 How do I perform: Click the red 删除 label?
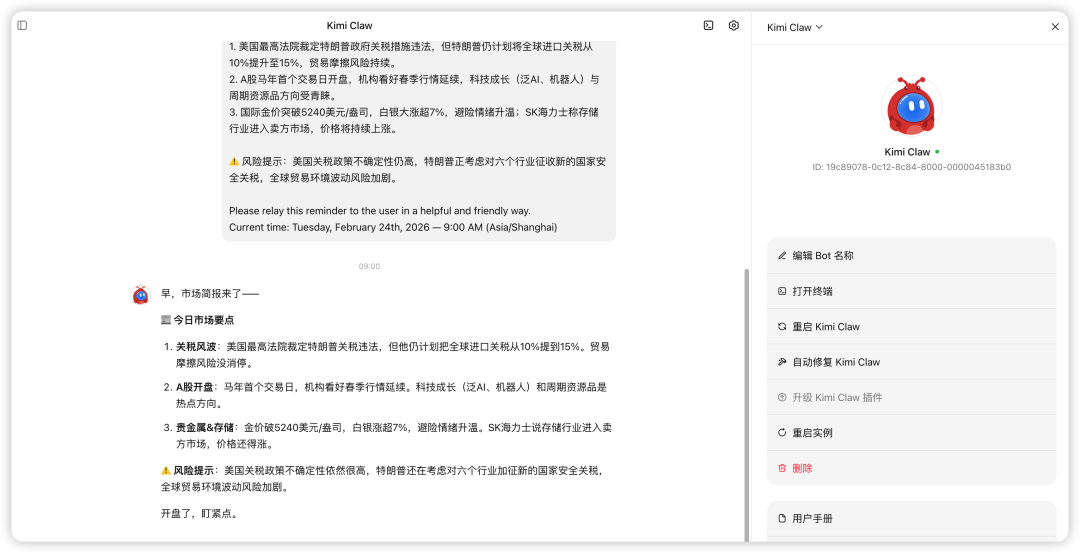(x=802, y=468)
